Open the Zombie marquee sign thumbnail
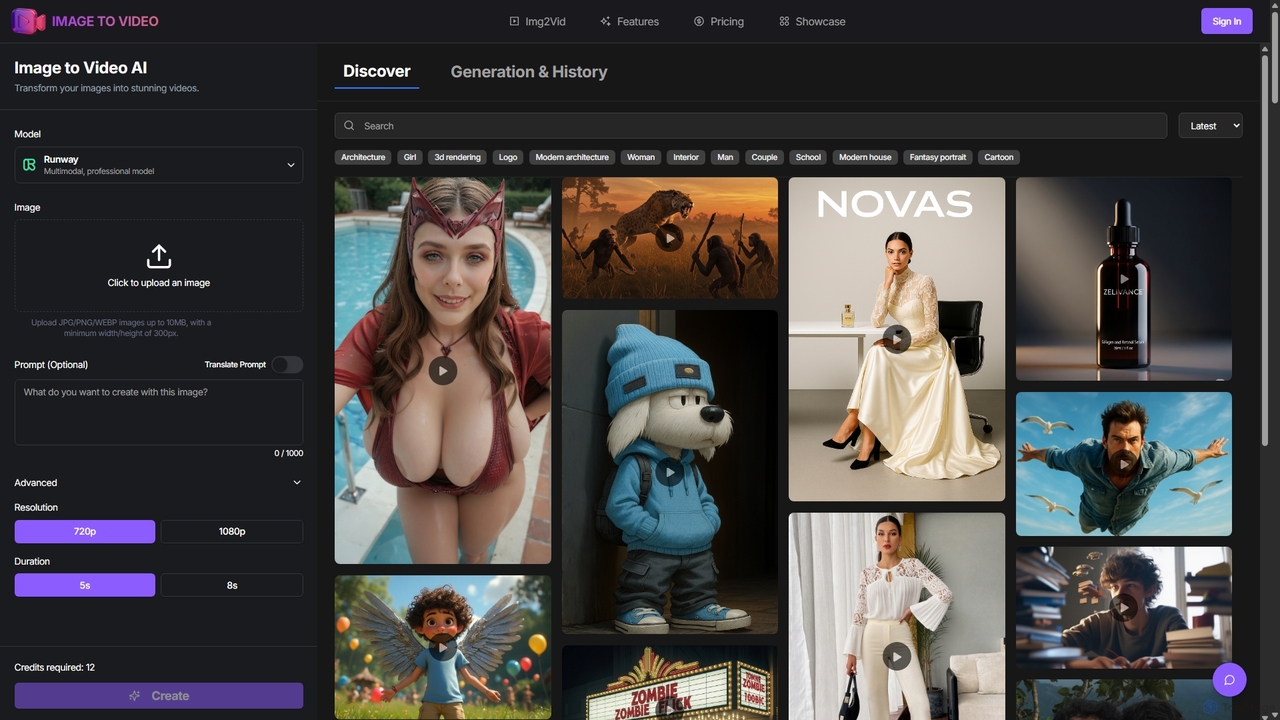 click(x=670, y=682)
